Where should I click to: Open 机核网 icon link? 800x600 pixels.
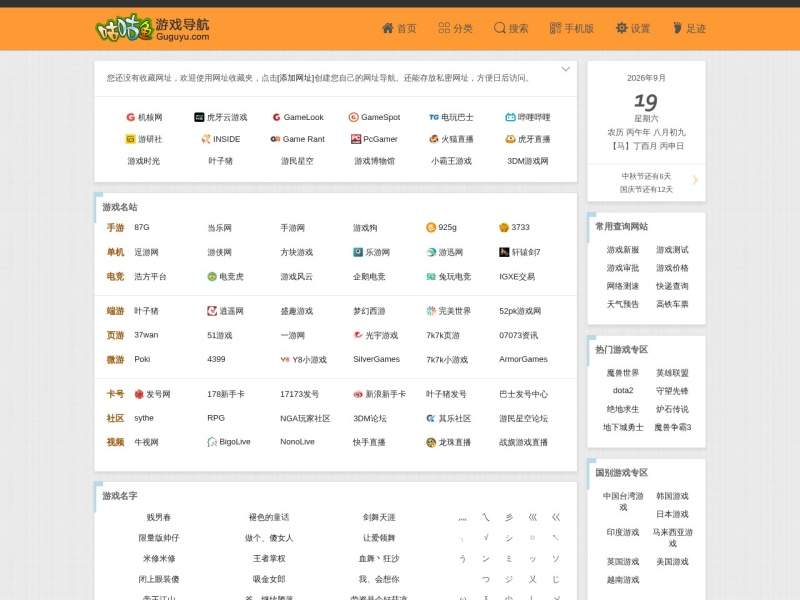tap(144, 117)
